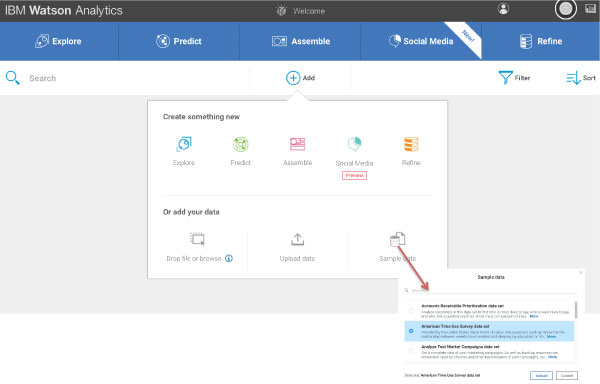The image size is (600, 384).
Task: Click the Cancel button in Sample data dialog
Action: [567, 376]
